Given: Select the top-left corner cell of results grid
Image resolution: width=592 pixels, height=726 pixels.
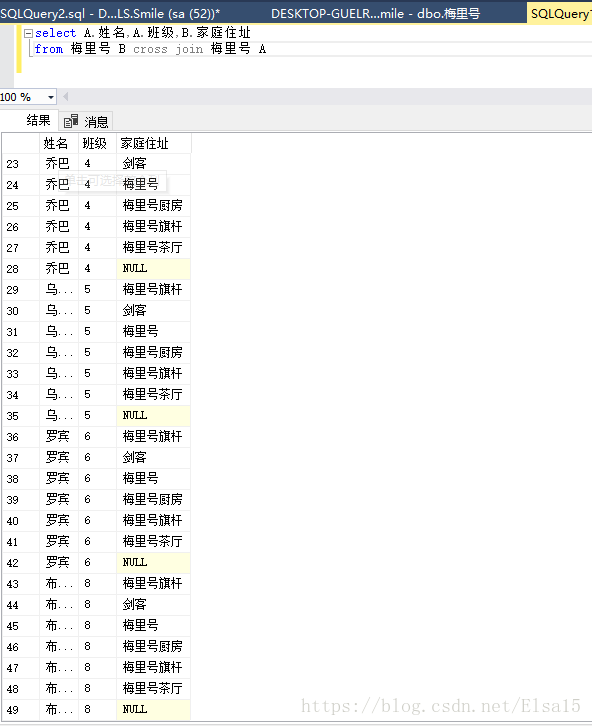Looking at the screenshot, I should point(21,144).
